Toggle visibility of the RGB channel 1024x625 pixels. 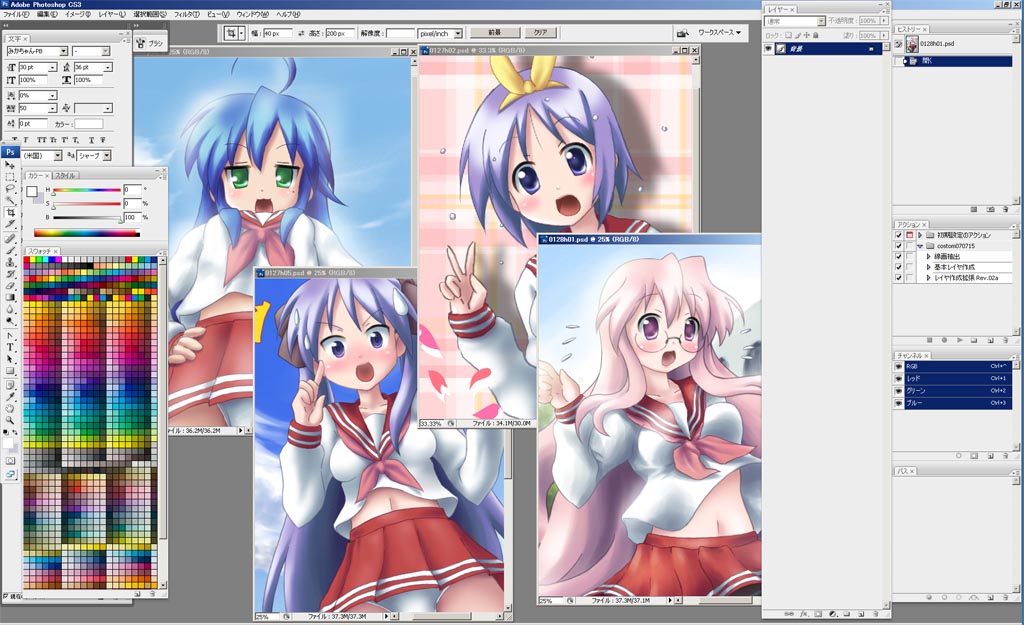pos(899,366)
